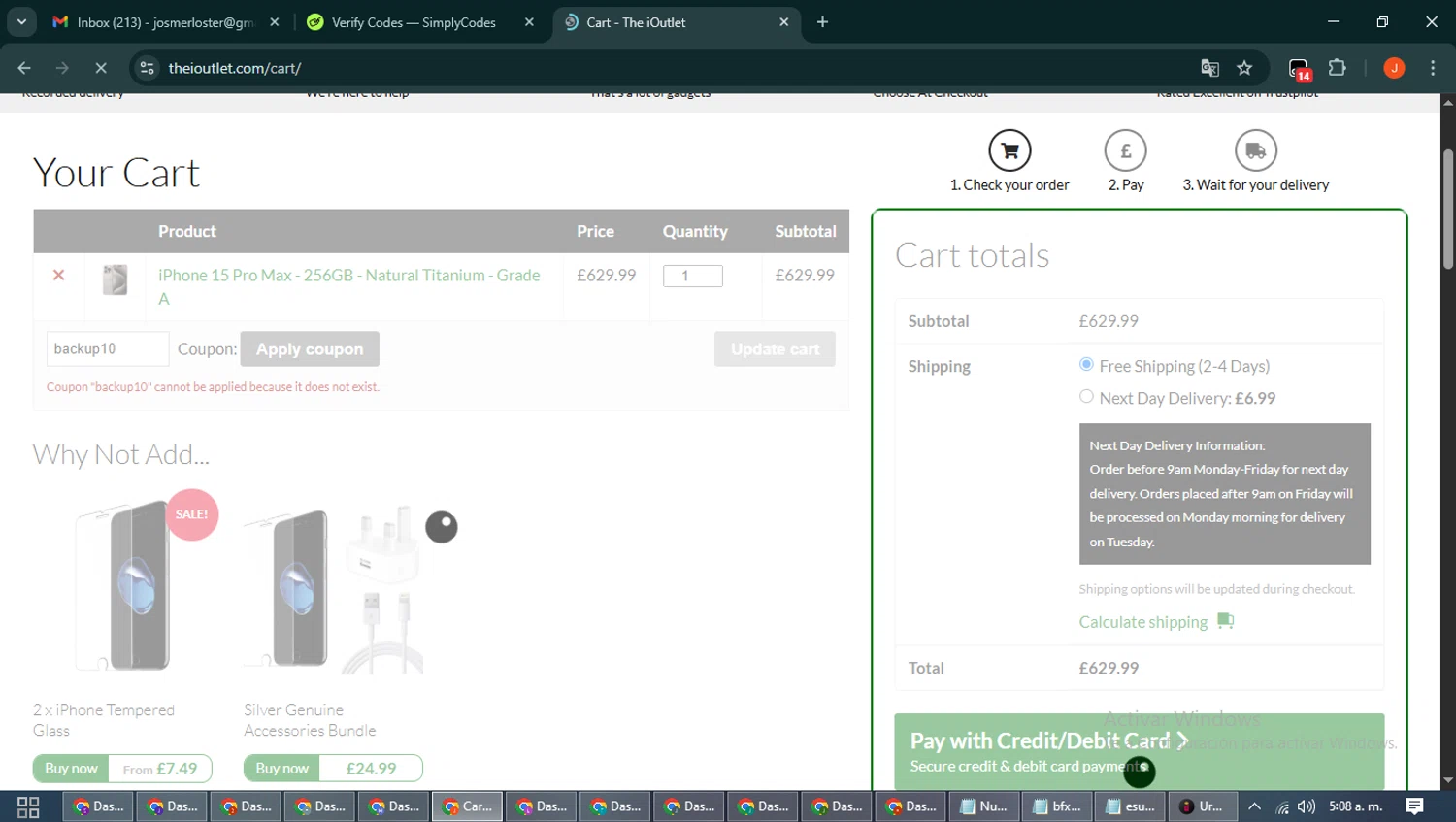Screen dimensions: 1456x822
Task: Pay with Credit/Debit Card
Action: pos(1139,752)
